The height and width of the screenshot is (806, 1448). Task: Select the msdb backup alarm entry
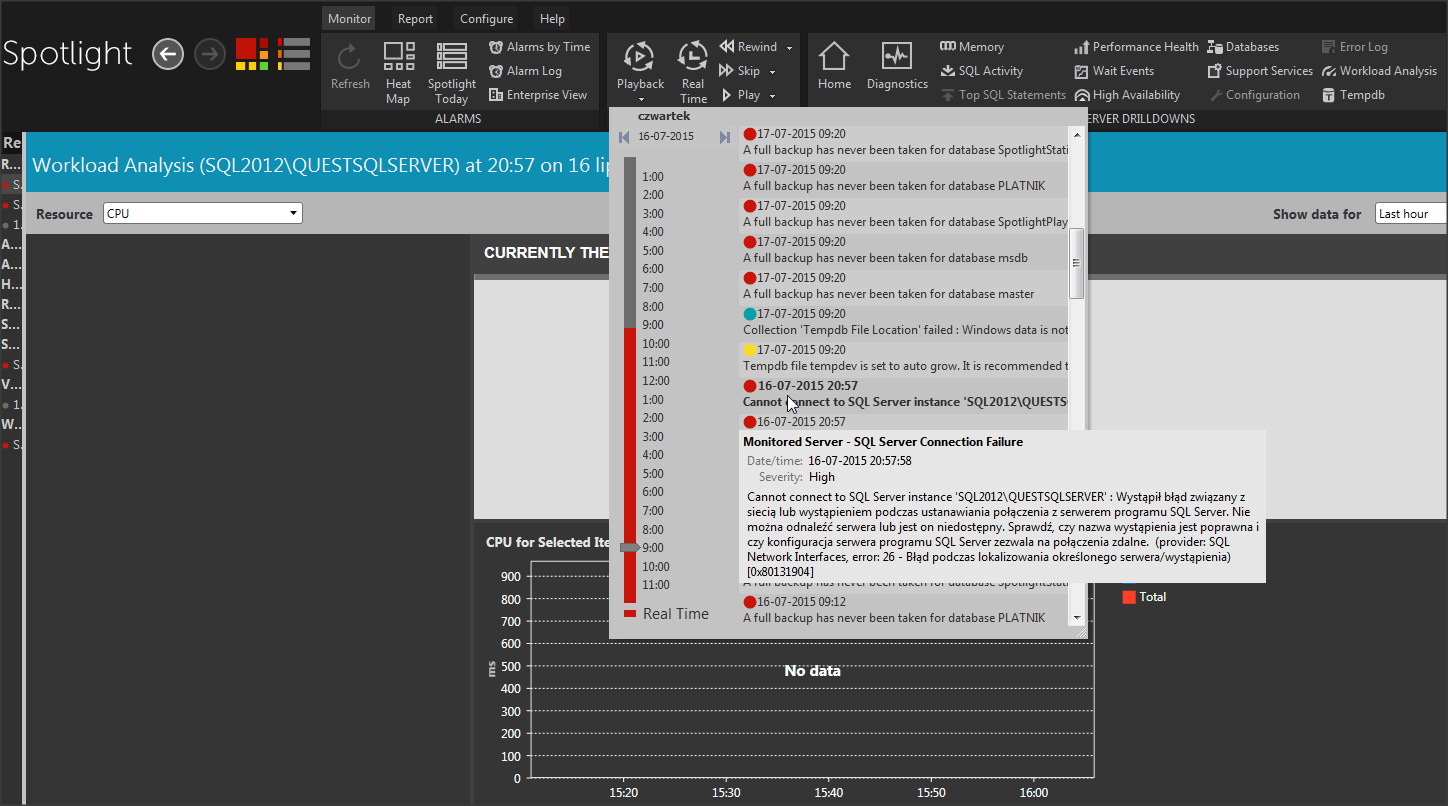(x=906, y=250)
